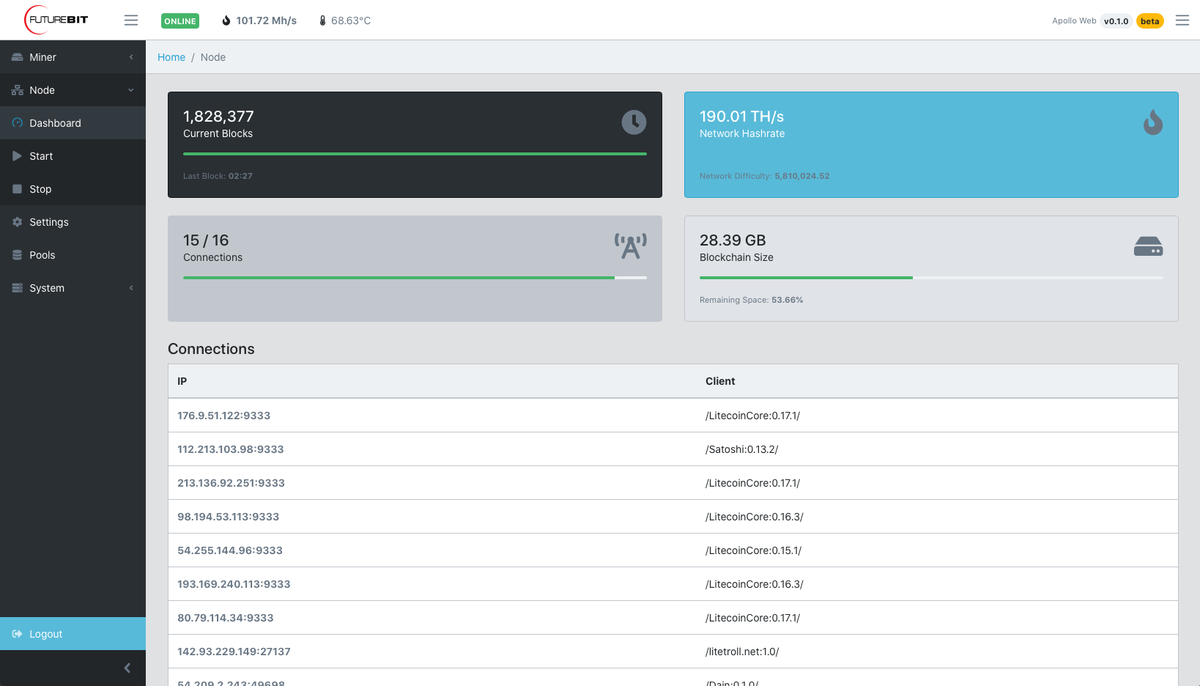Click the Stop square icon
The height and width of the screenshot is (686, 1200).
[17, 189]
